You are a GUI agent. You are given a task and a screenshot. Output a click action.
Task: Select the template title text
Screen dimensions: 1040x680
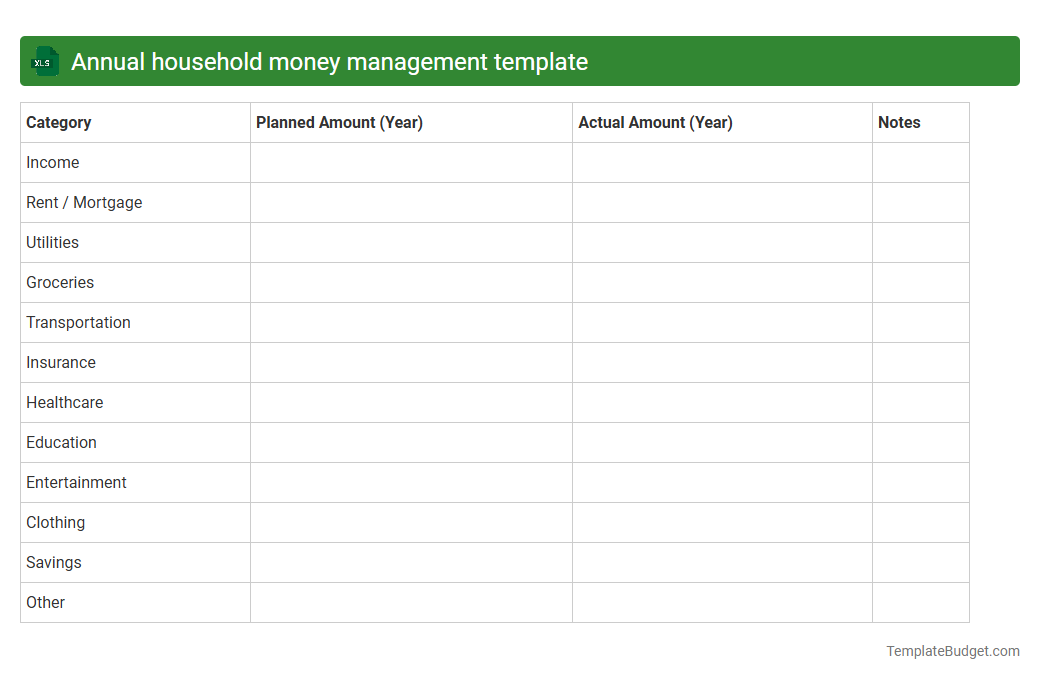point(328,61)
